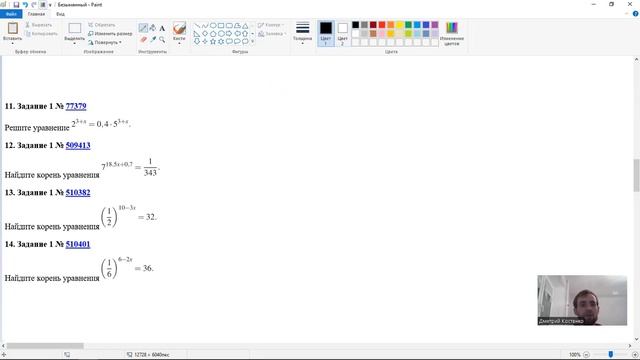
Task: Click the zoom slider handle in status bar
Action: point(611,354)
